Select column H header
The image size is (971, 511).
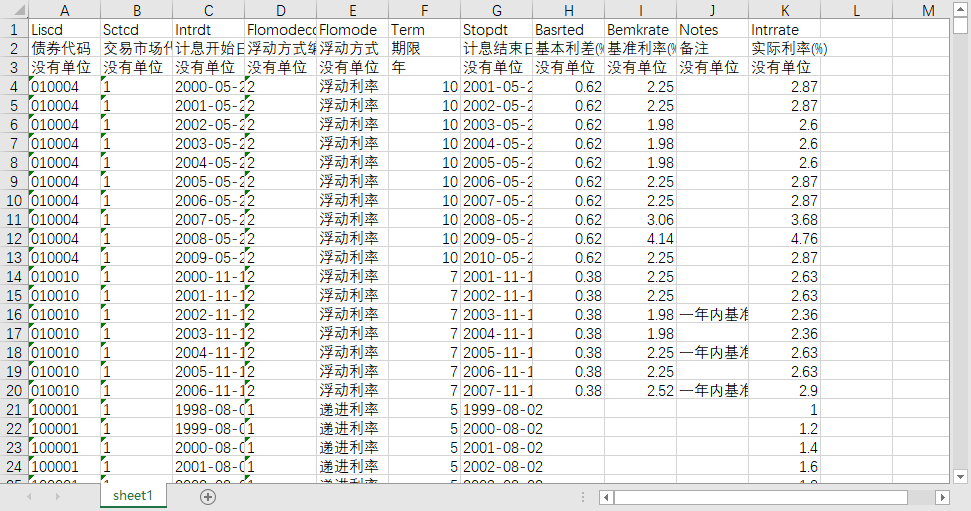(x=568, y=11)
